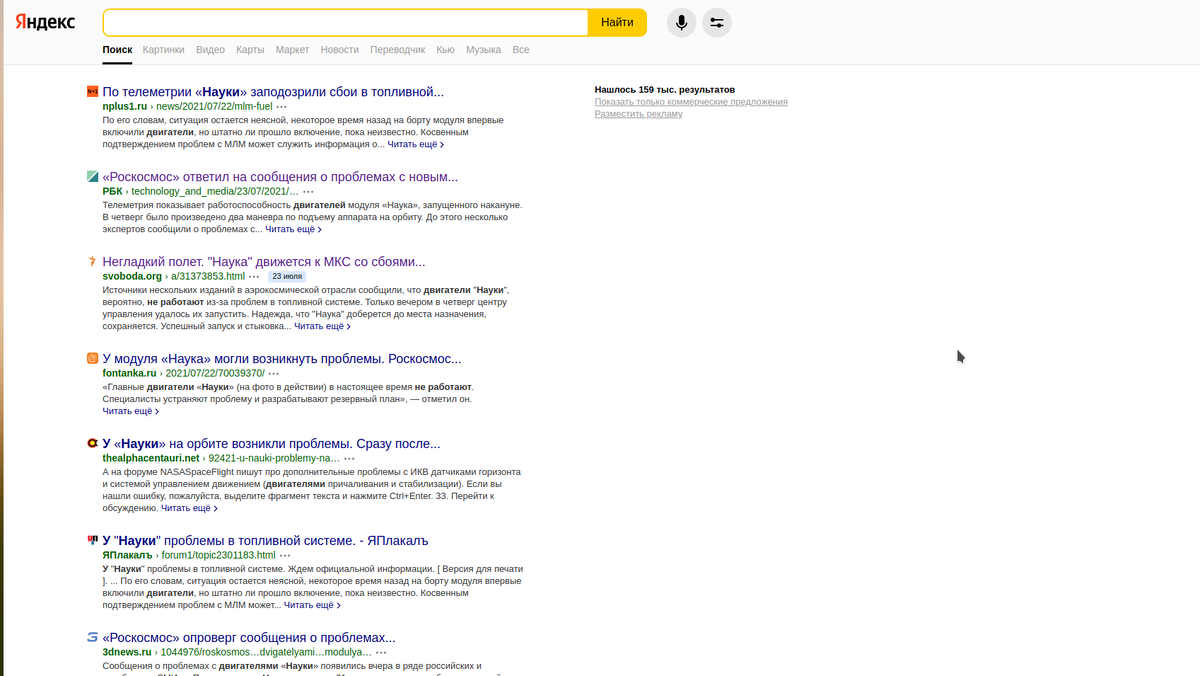Click ЯПлакалъ green domain link
The image size is (1200, 676).
click(128, 555)
